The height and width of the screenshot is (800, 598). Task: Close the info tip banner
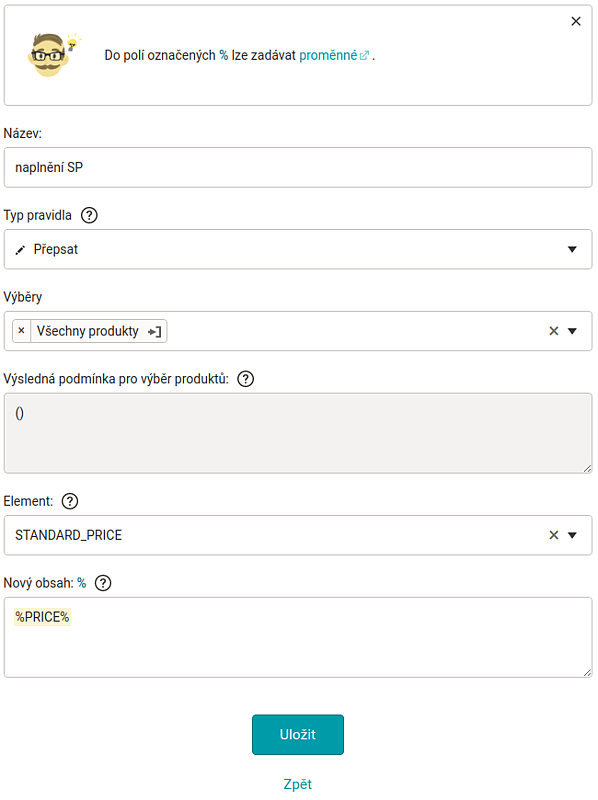coord(576,21)
